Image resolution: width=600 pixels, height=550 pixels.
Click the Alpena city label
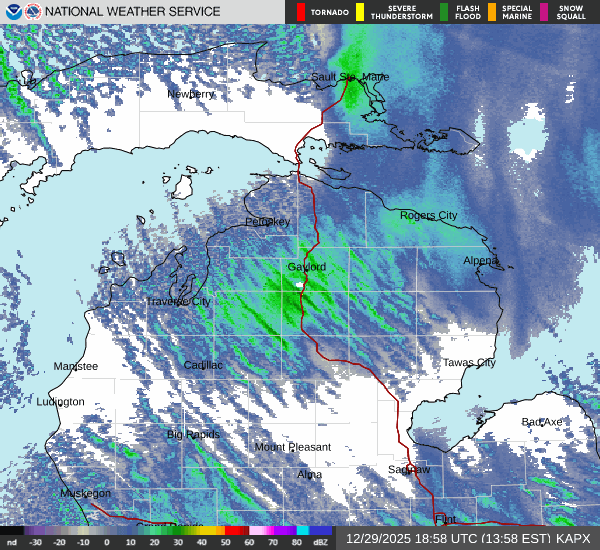[480, 260]
